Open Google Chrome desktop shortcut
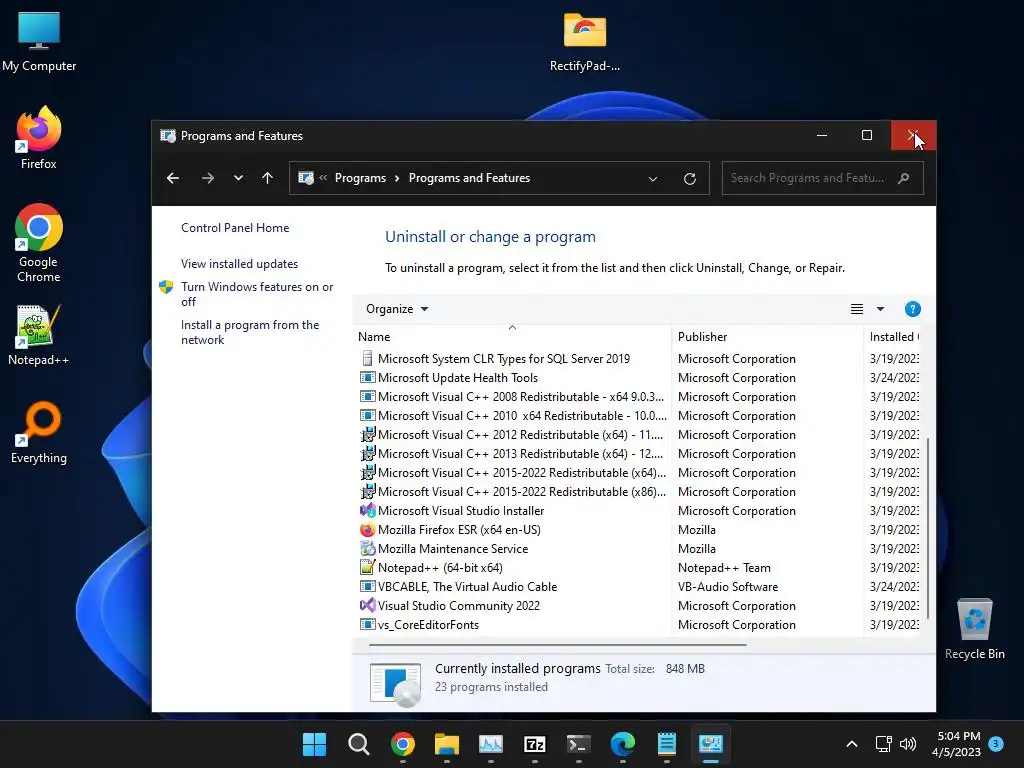The width and height of the screenshot is (1024, 768). coord(39,243)
